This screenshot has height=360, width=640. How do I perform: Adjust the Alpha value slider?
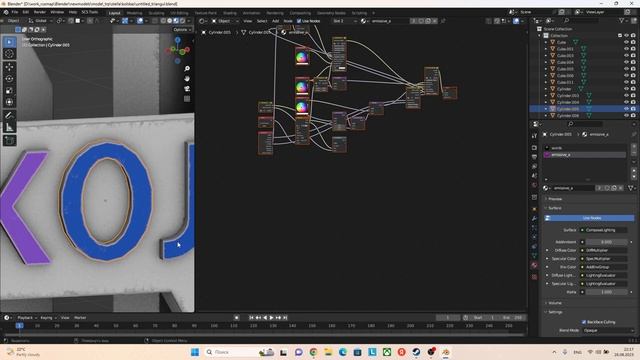pyautogui.click(x=607, y=292)
